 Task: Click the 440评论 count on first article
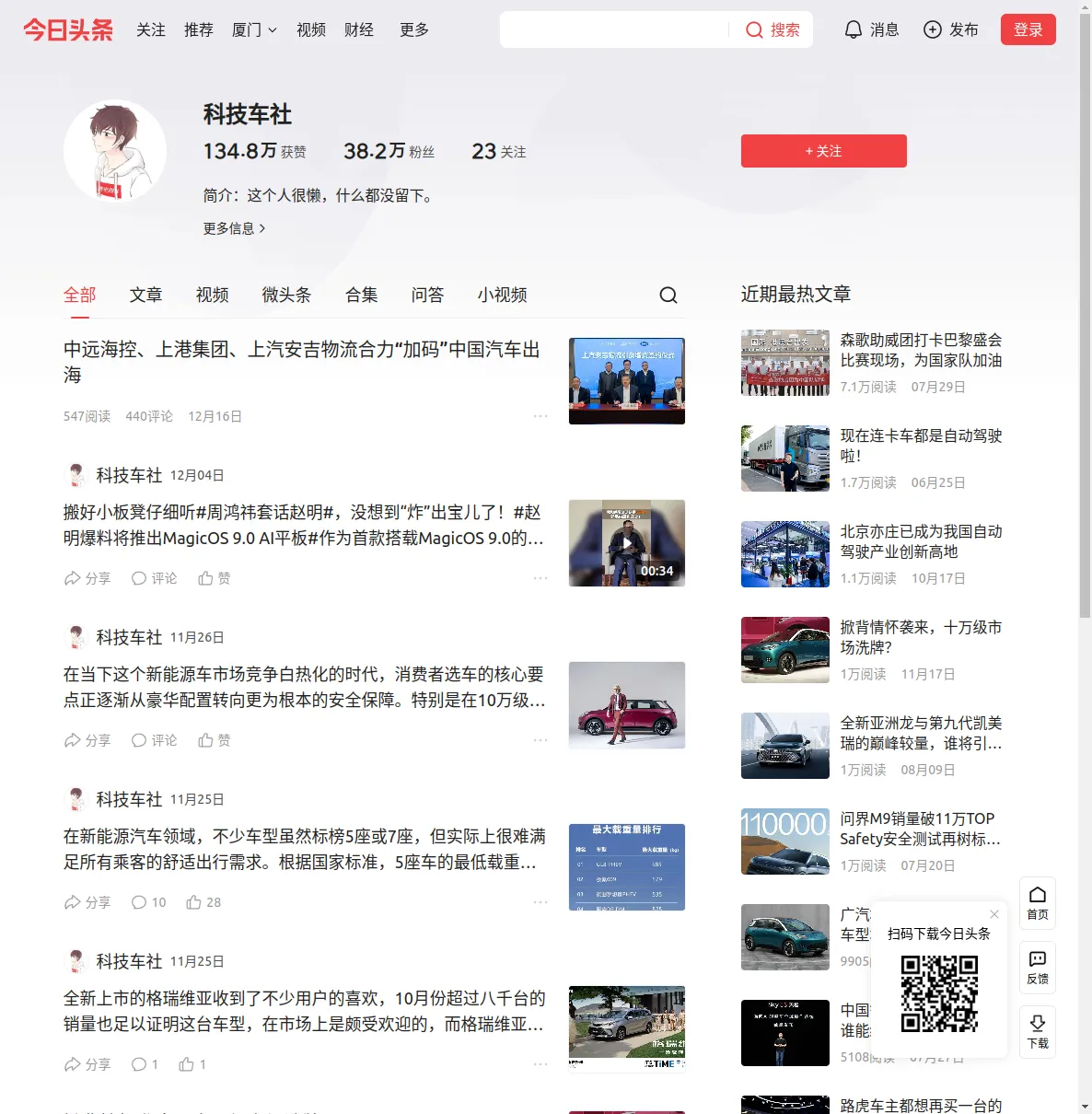click(x=149, y=416)
